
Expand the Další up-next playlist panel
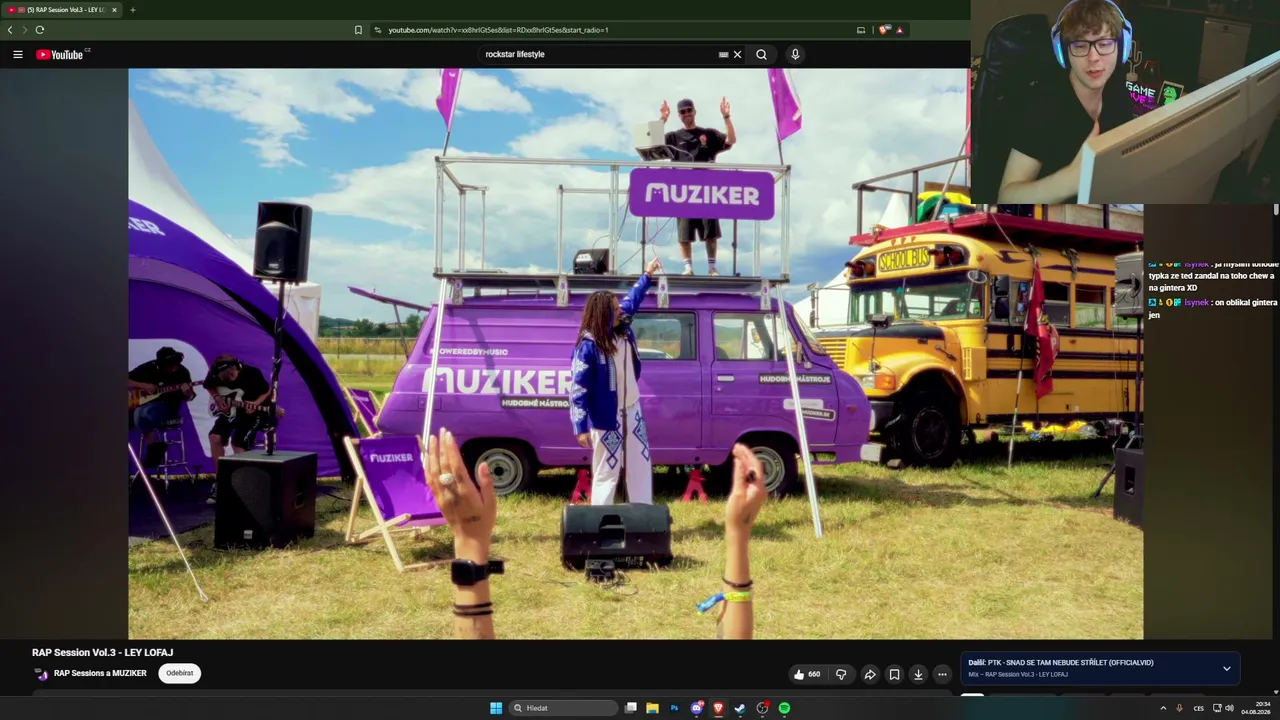[1227, 668]
